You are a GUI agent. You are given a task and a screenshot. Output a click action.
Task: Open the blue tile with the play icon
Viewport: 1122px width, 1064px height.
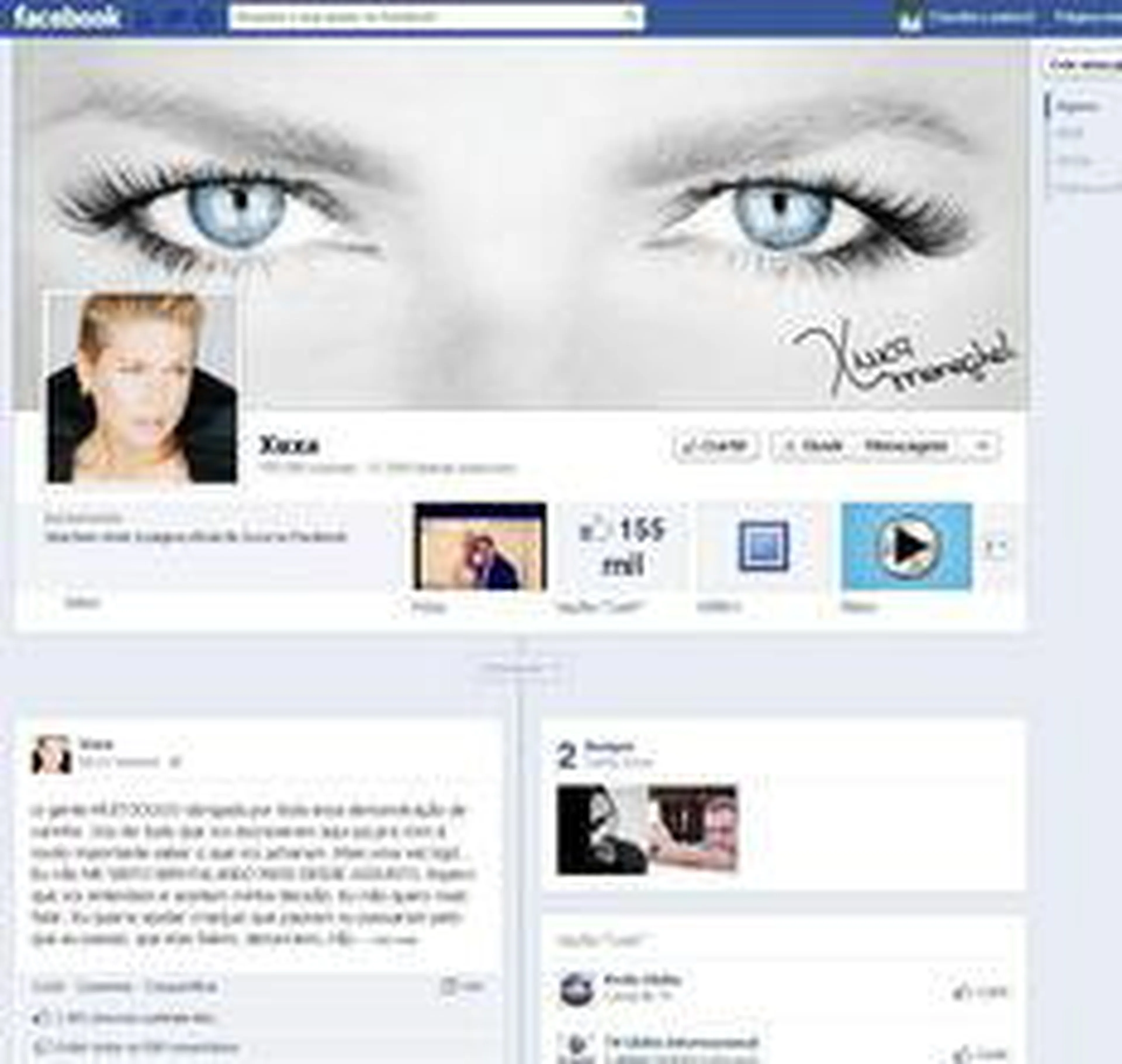click(906, 547)
